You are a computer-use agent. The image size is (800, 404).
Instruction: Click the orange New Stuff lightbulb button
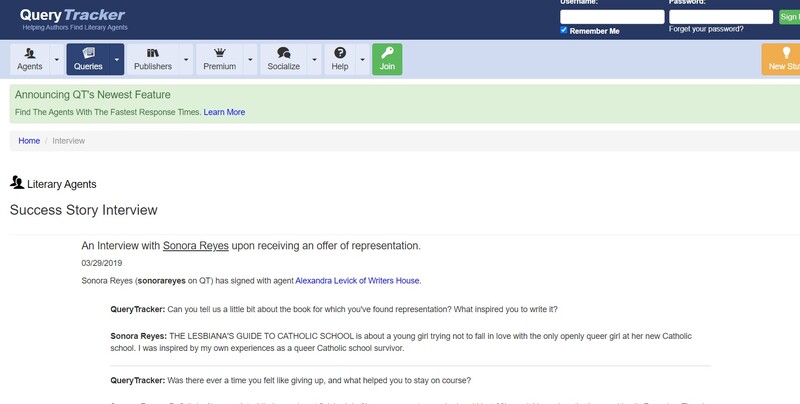coord(781,59)
